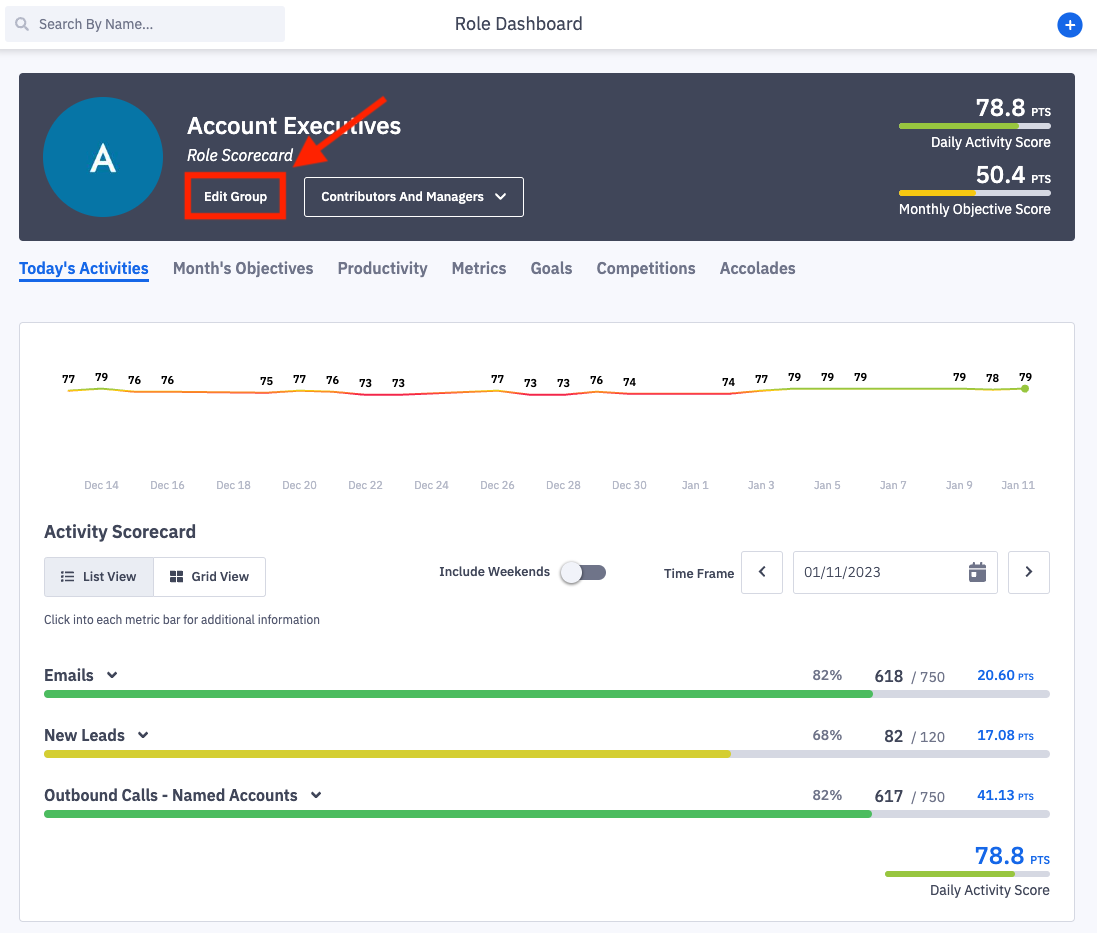Image resolution: width=1097 pixels, height=933 pixels.
Task: Click the blue plus add button
Action: 1069,25
